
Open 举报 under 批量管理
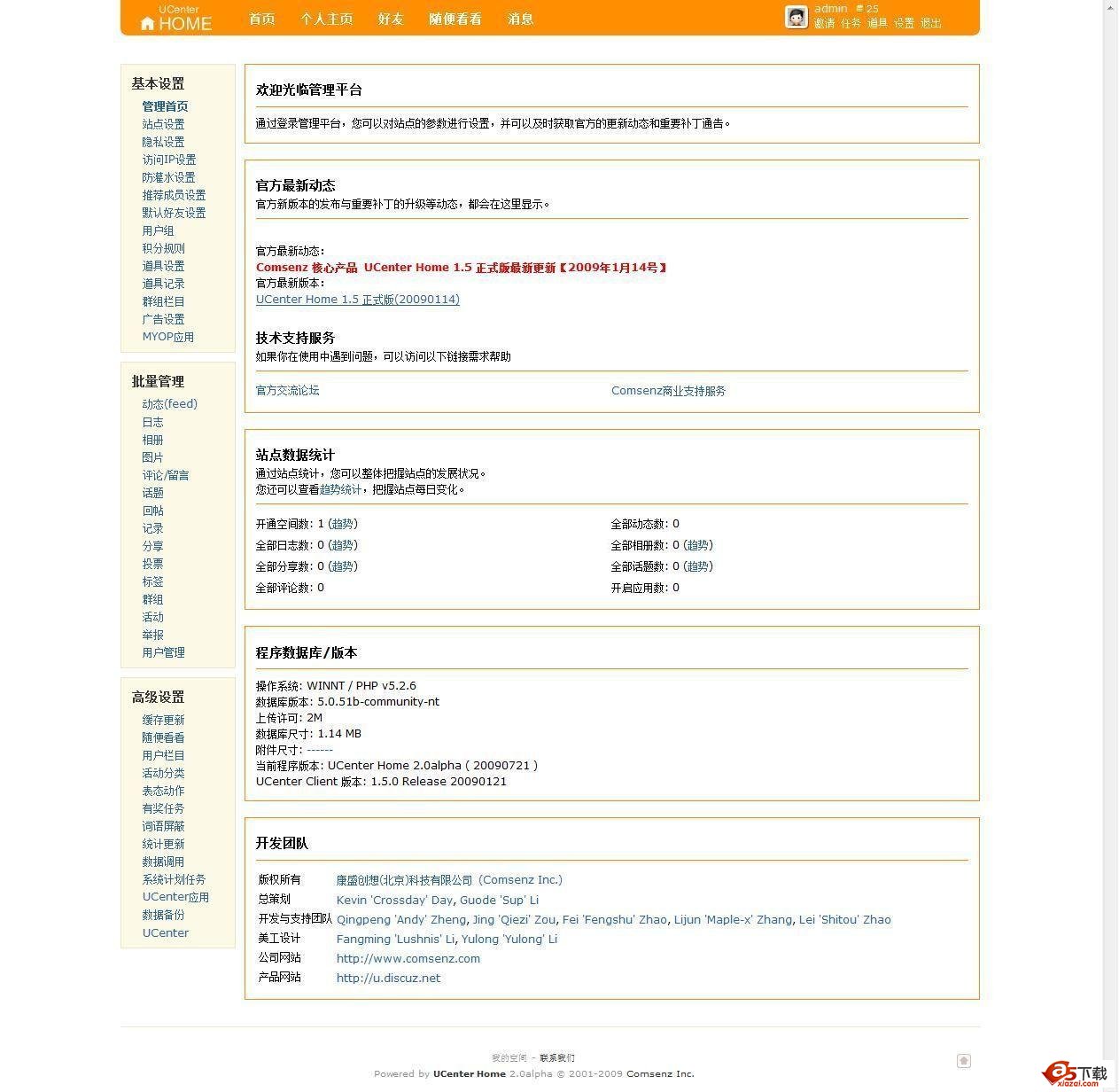(x=152, y=635)
